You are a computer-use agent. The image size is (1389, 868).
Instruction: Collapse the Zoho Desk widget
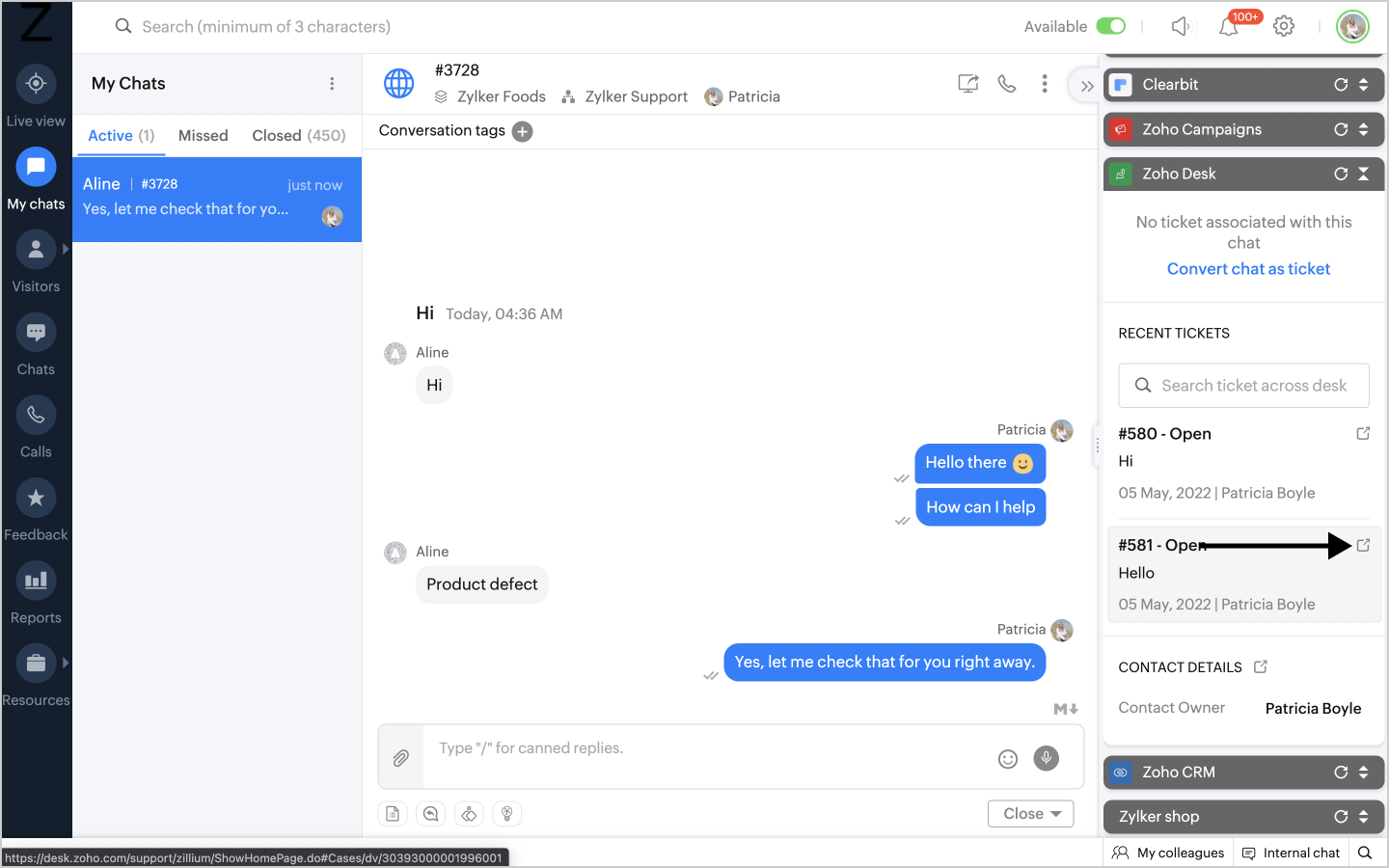click(x=1363, y=174)
